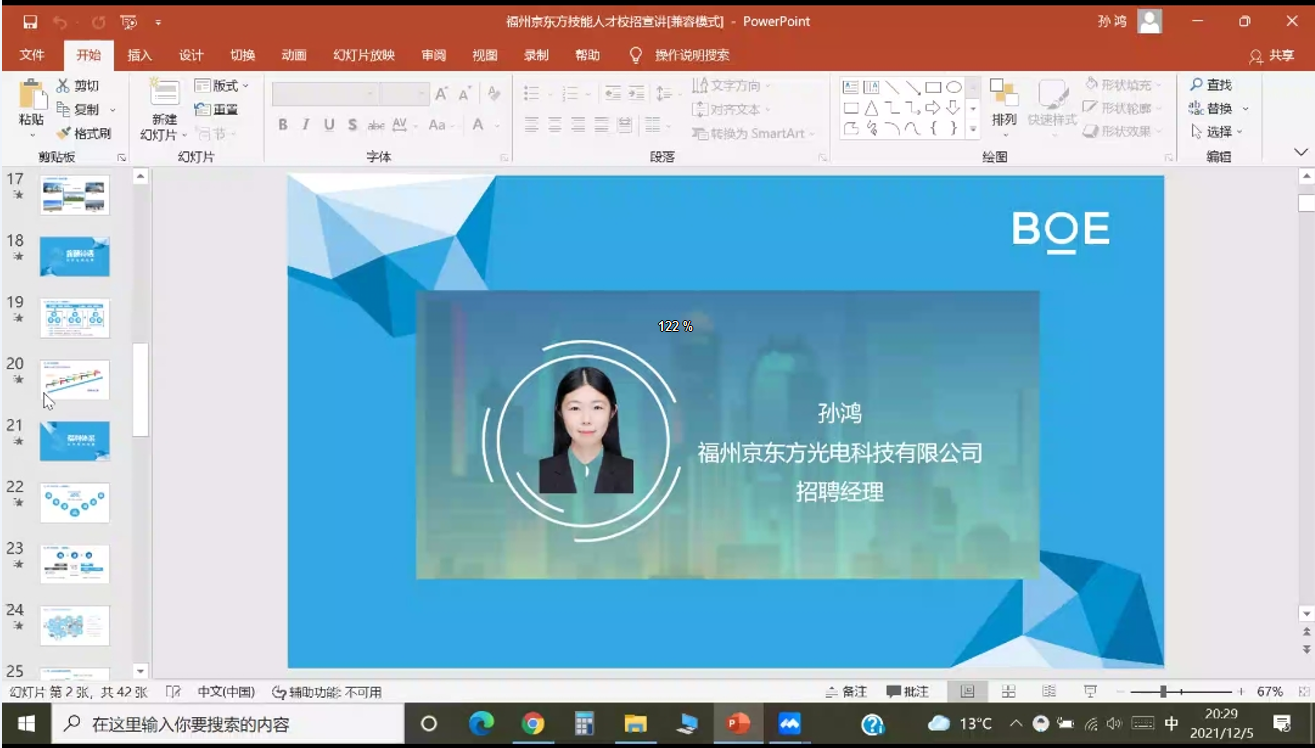Click the Share (共享) button
1315x748 pixels.
tap(1272, 56)
